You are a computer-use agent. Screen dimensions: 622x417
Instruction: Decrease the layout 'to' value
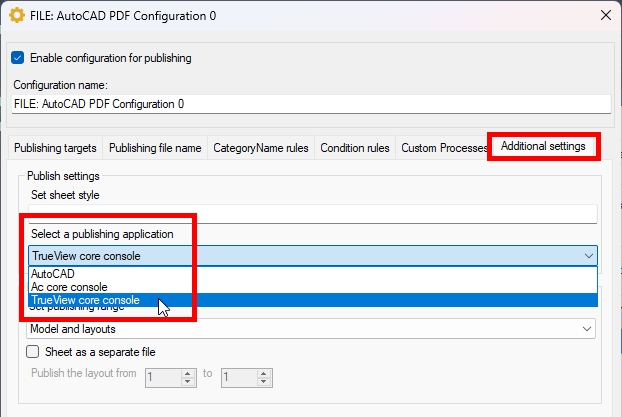pyautogui.click(x=265, y=382)
